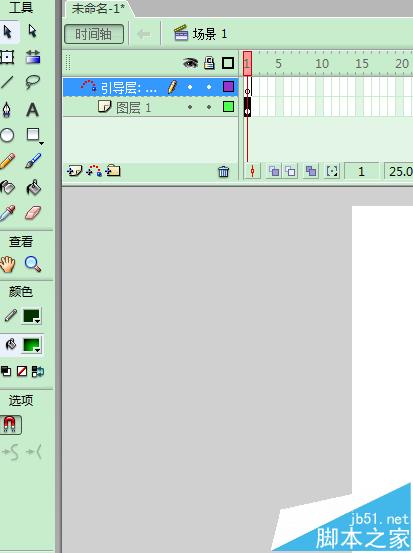Choose the Eraser tool
This screenshot has height=553, width=413.
[33, 213]
